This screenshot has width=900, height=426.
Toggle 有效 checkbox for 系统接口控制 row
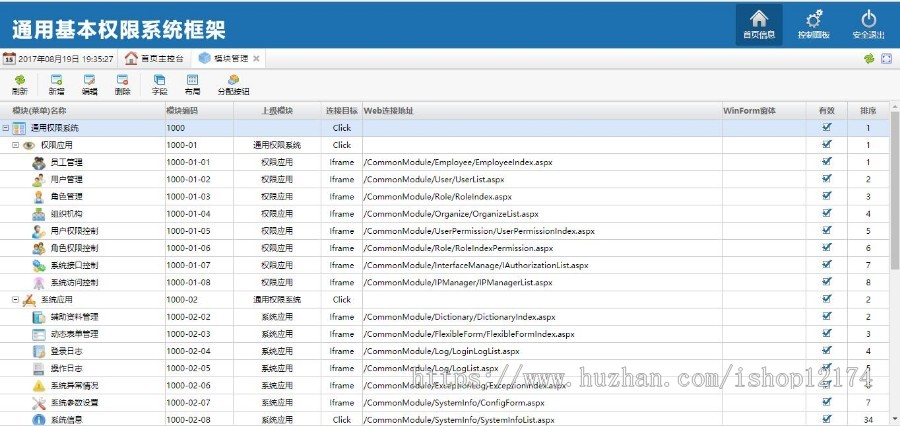pyautogui.click(x=827, y=265)
